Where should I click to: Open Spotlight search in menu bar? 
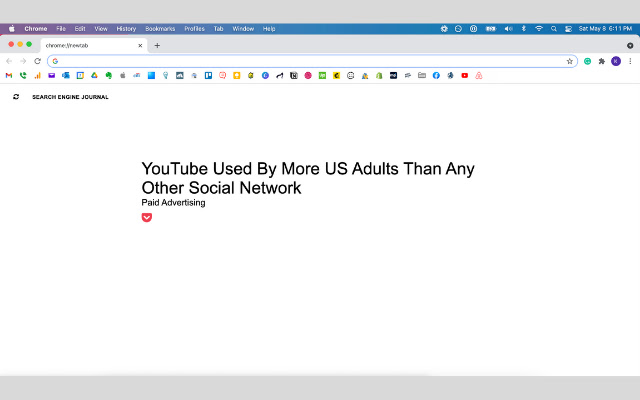point(553,29)
